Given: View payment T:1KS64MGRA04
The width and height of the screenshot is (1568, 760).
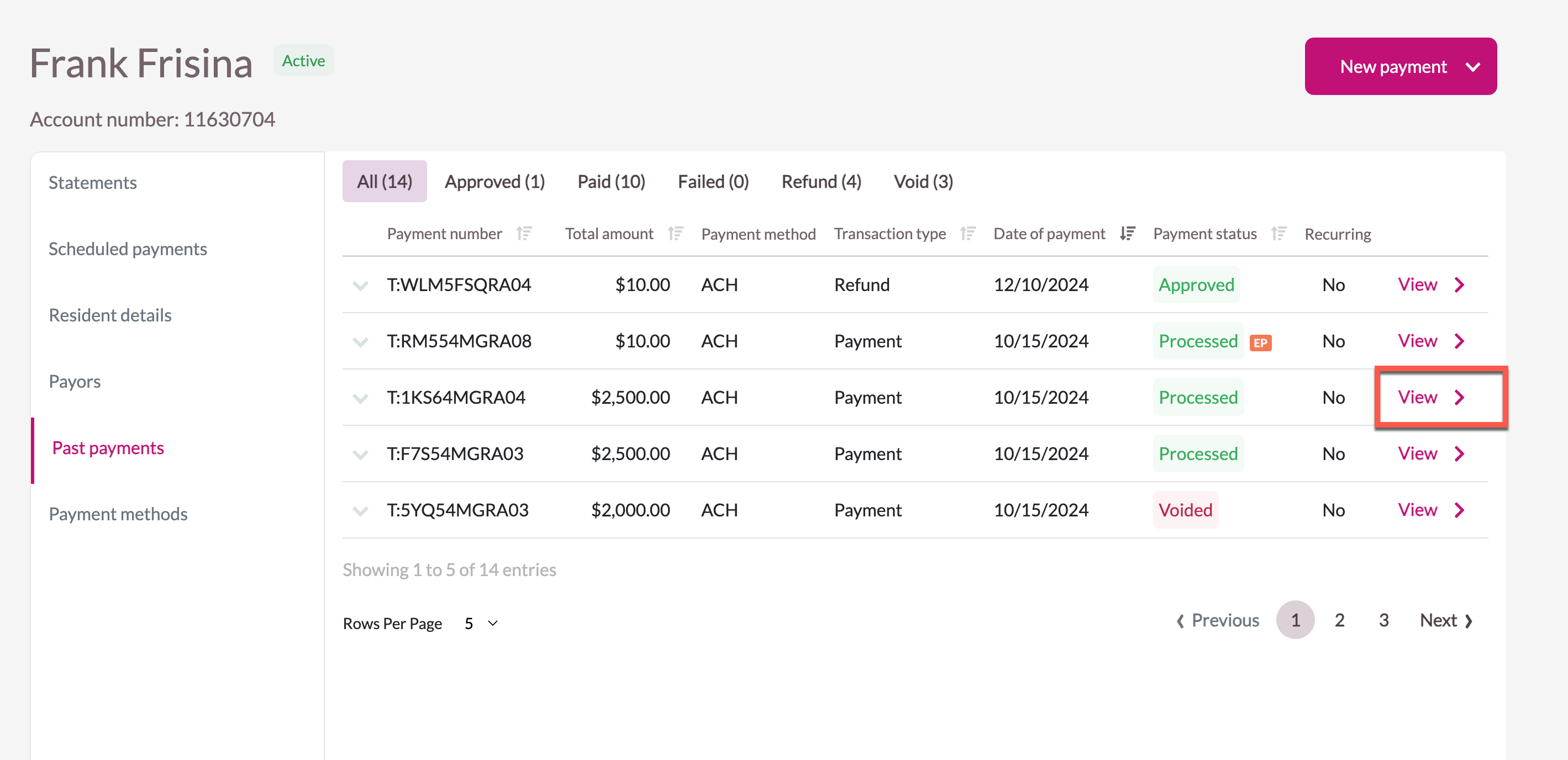Looking at the screenshot, I should [1417, 397].
